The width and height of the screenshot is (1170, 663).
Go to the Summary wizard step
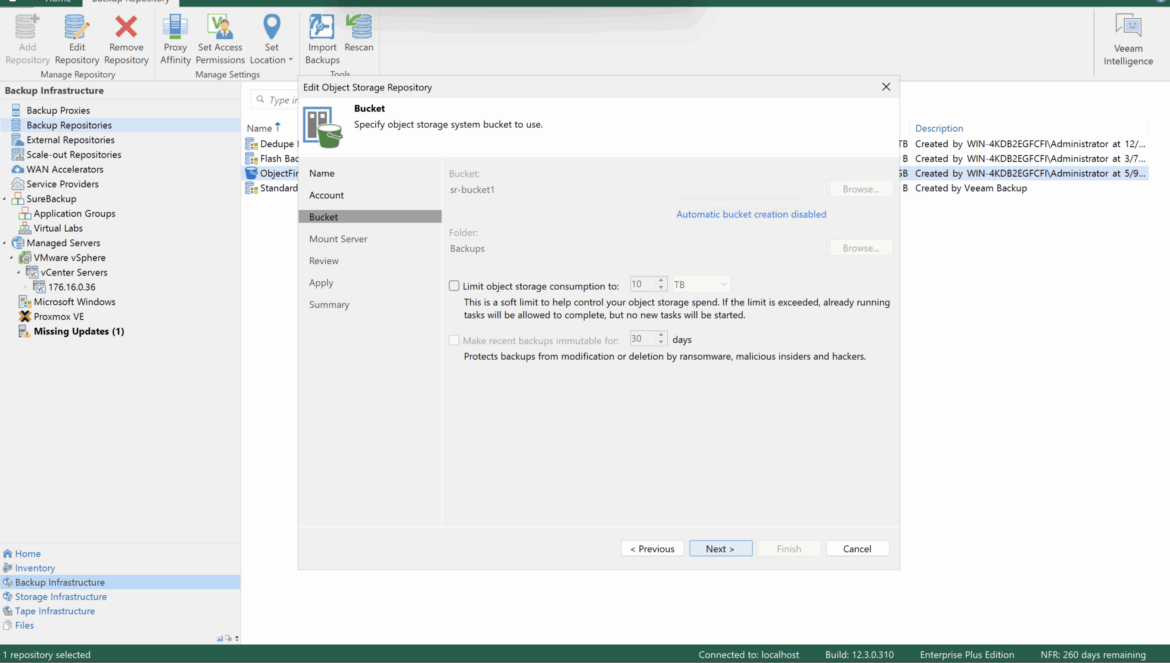pos(329,304)
